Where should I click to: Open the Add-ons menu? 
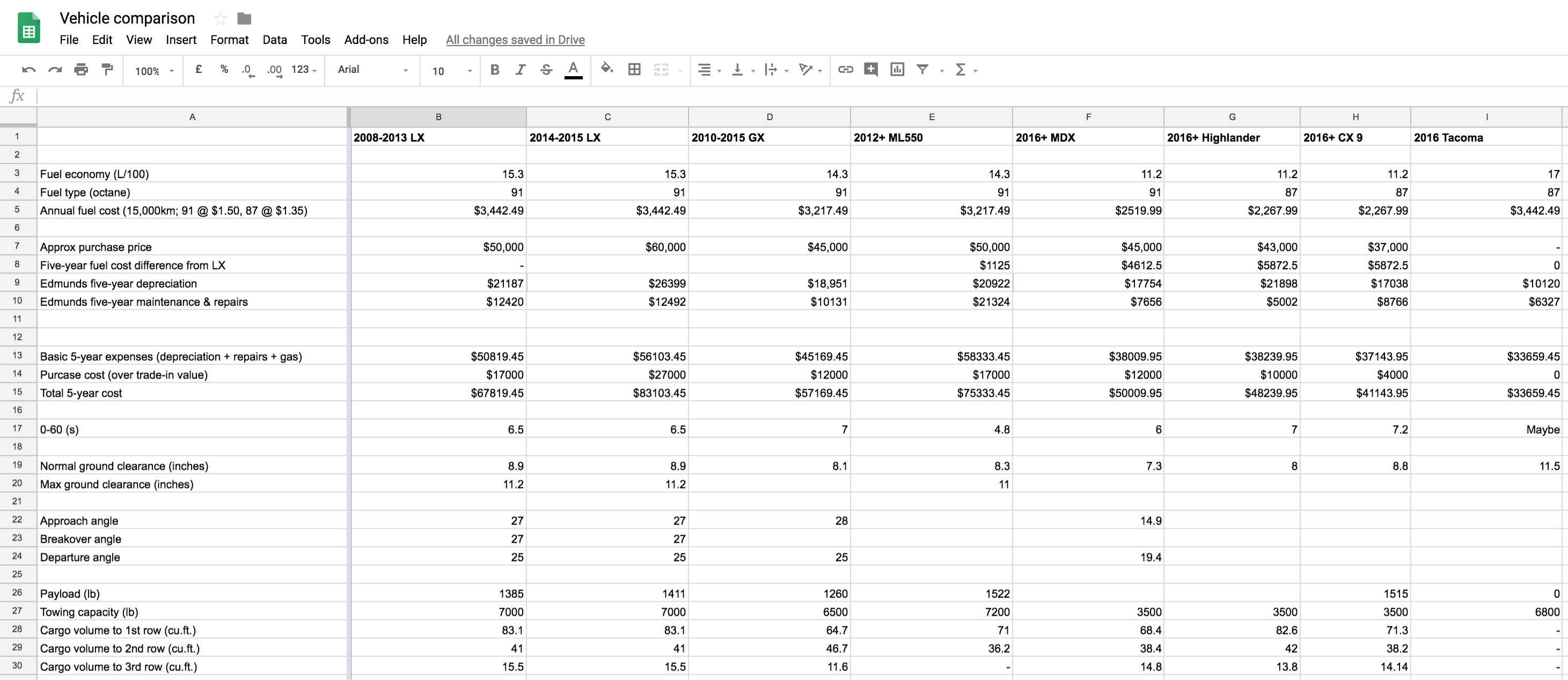tap(366, 40)
